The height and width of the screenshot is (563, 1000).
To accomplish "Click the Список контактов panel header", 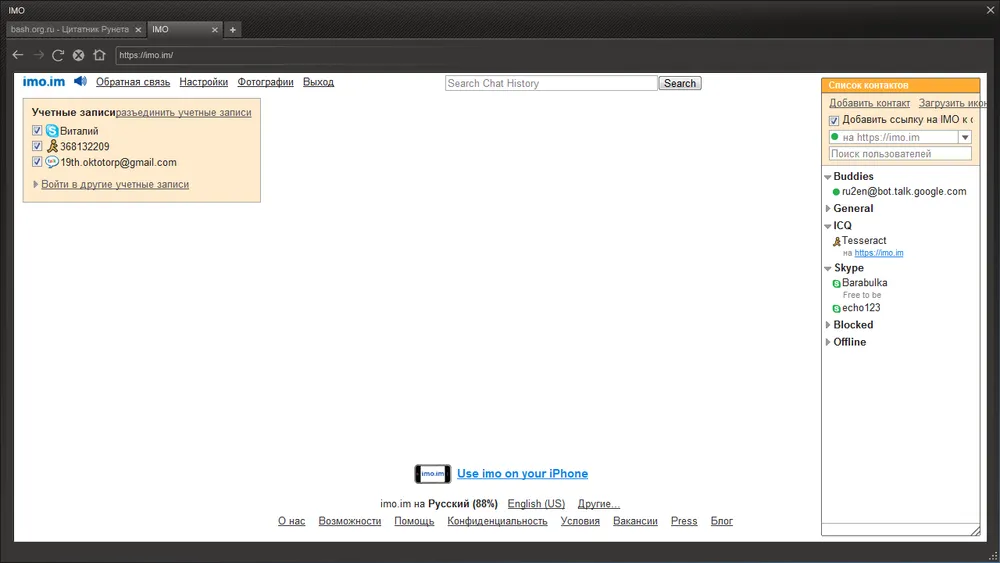I will click(901, 85).
